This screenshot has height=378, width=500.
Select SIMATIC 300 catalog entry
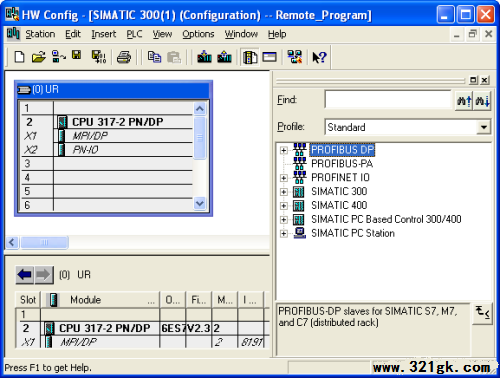(x=339, y=191)
